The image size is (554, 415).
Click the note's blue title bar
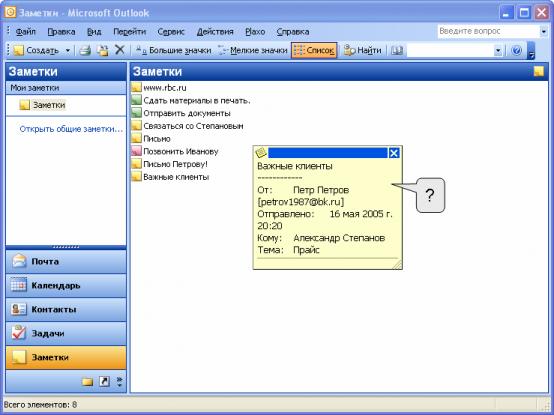328,153
